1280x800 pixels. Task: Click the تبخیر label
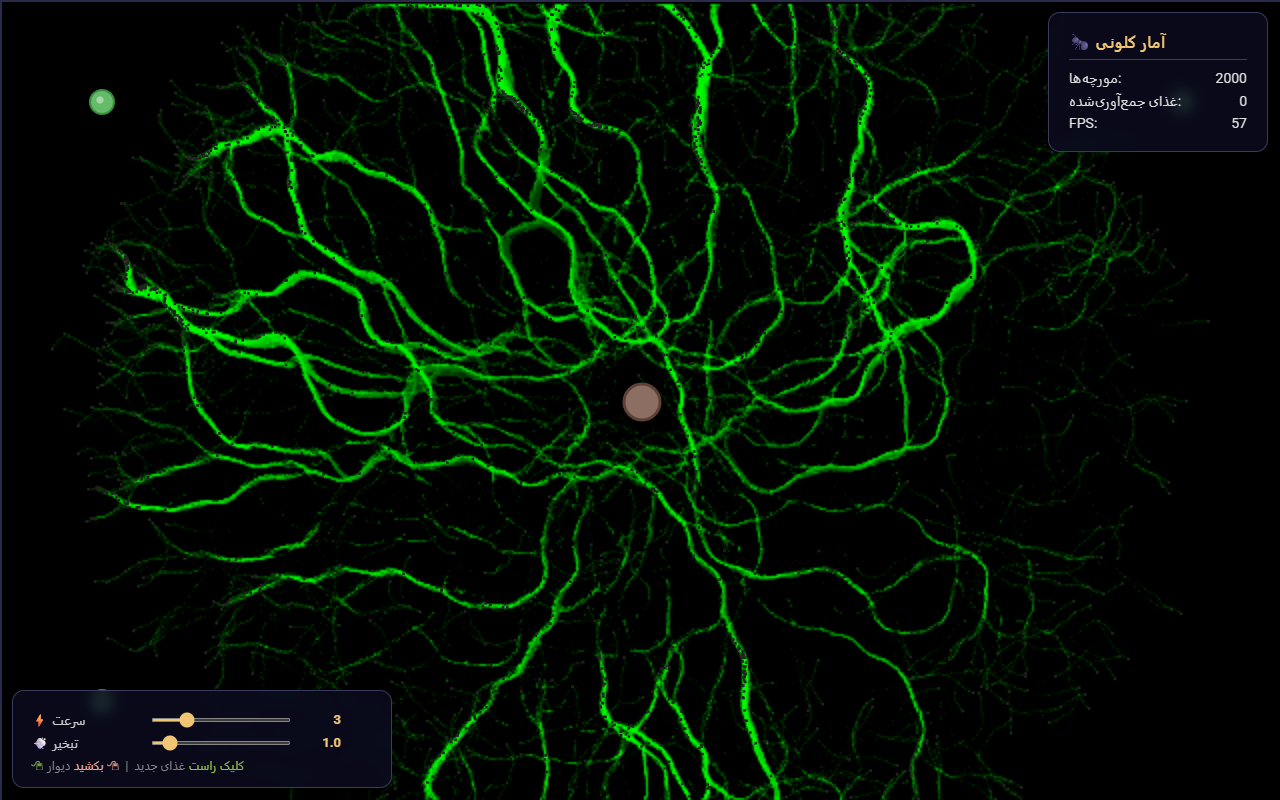[66, 743]
